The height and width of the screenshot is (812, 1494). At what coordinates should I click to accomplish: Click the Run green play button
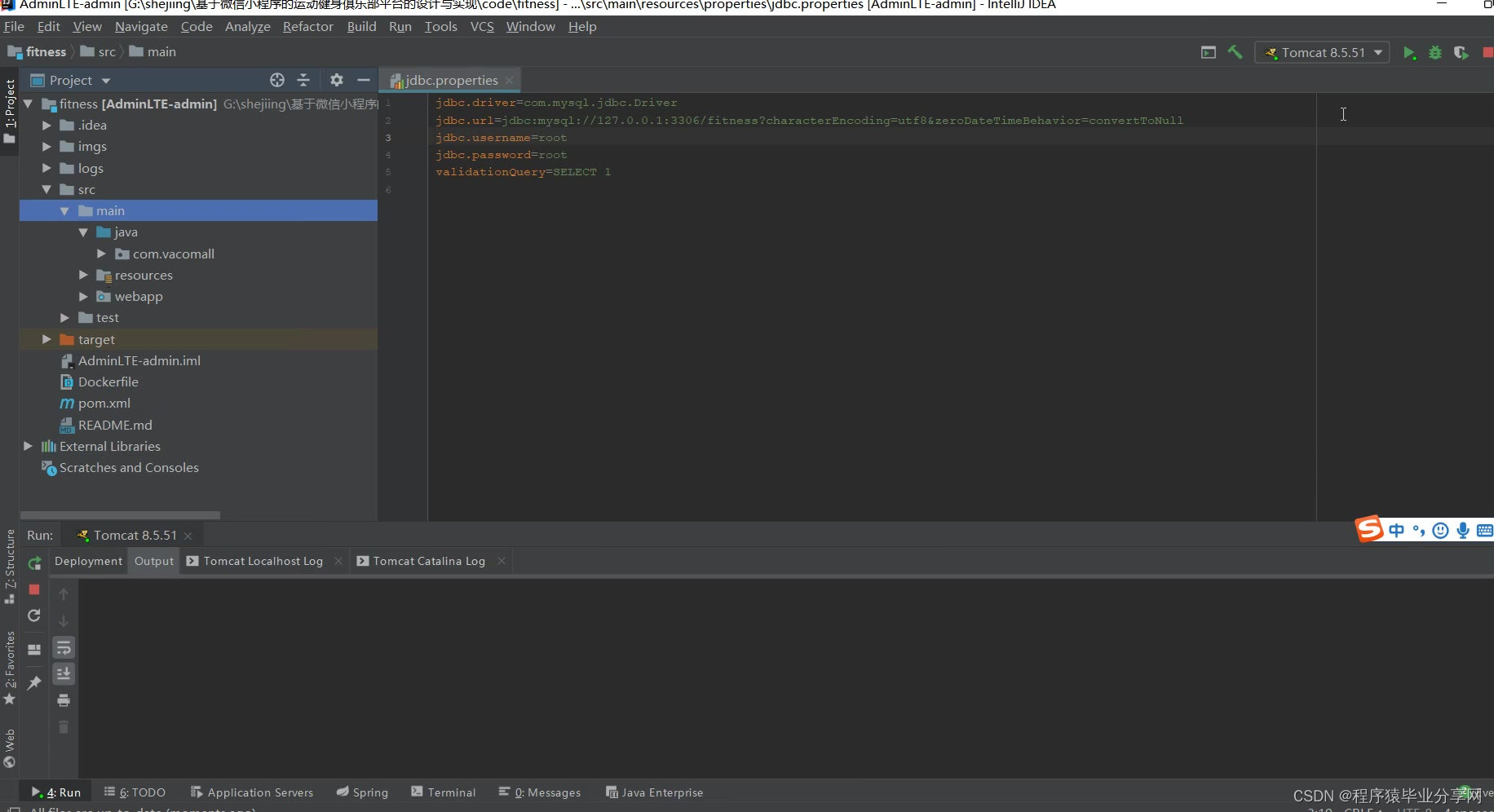point(1408,53)
